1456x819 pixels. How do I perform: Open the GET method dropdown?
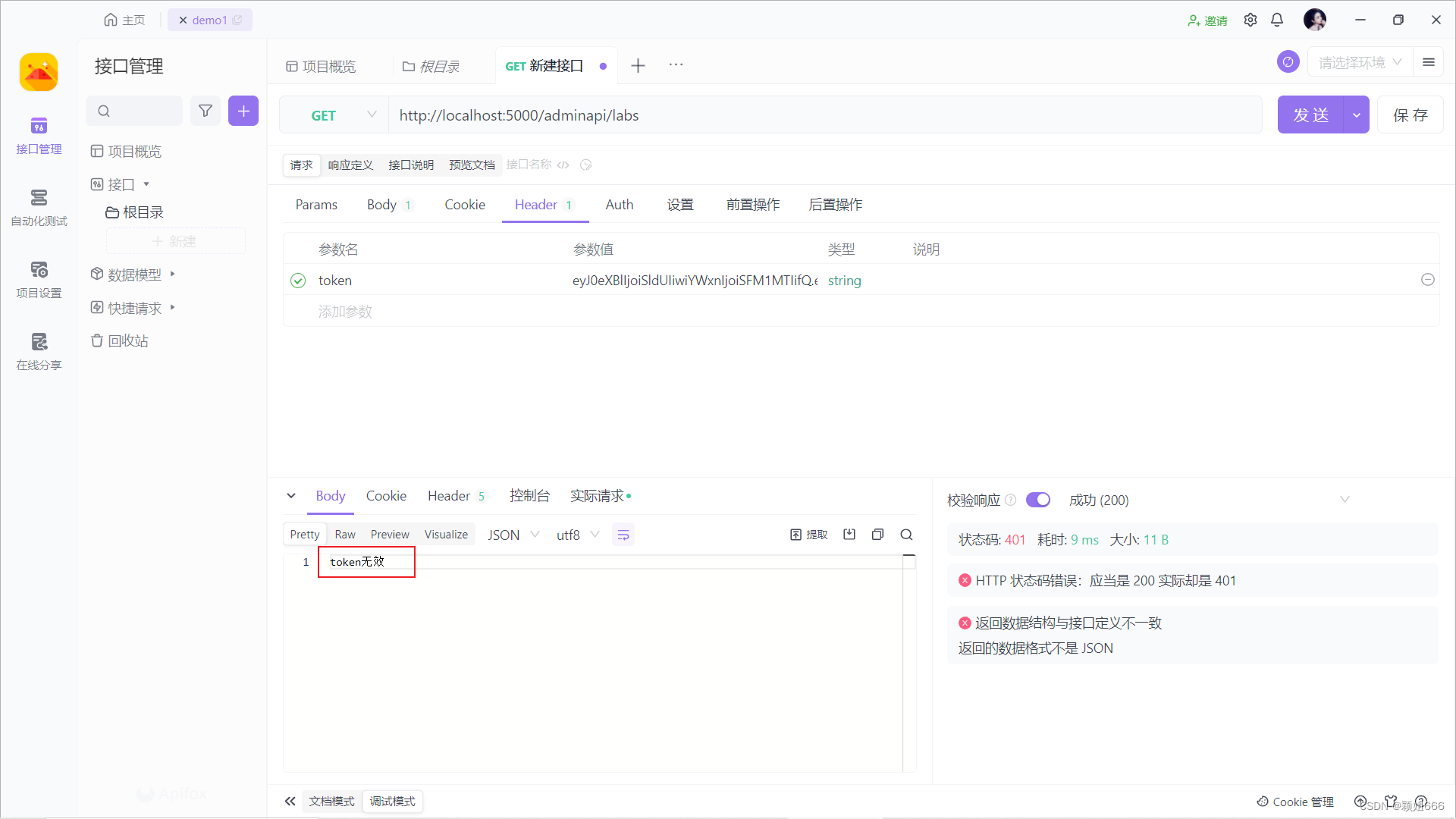pos(334,115)
